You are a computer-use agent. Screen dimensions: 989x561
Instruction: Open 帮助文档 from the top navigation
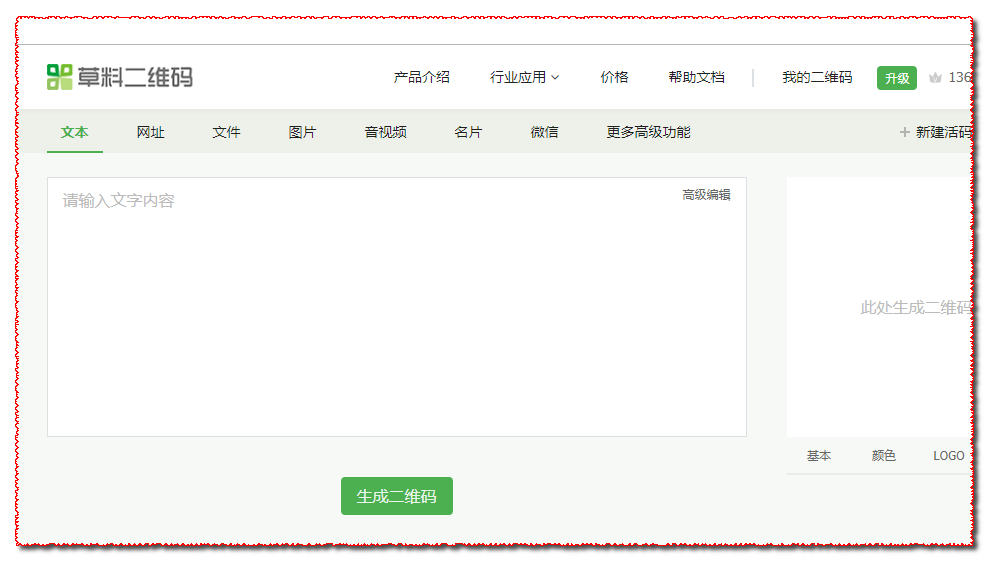pos(696,77)
